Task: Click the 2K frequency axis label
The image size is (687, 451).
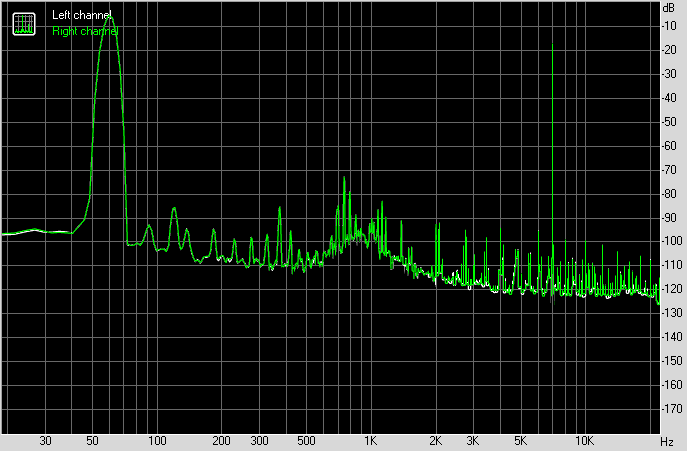Action: coord(436,440)
